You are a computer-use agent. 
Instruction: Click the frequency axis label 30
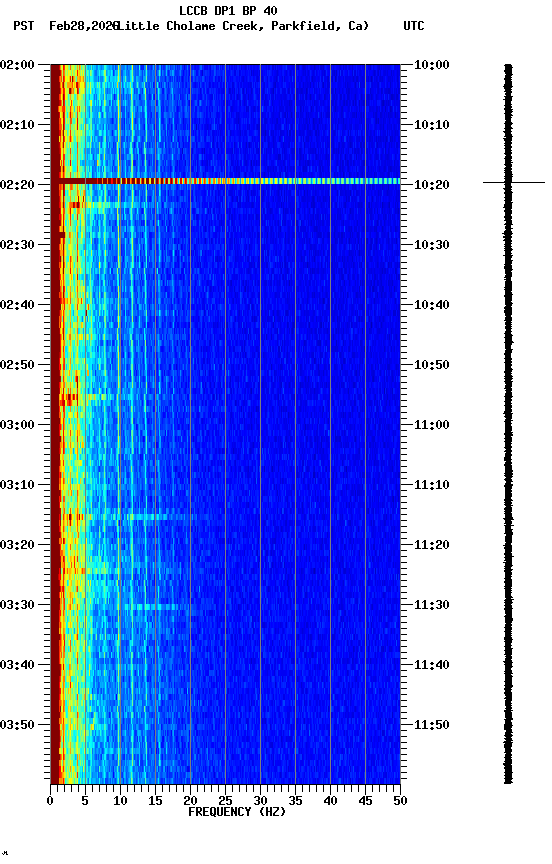[260, 801]
